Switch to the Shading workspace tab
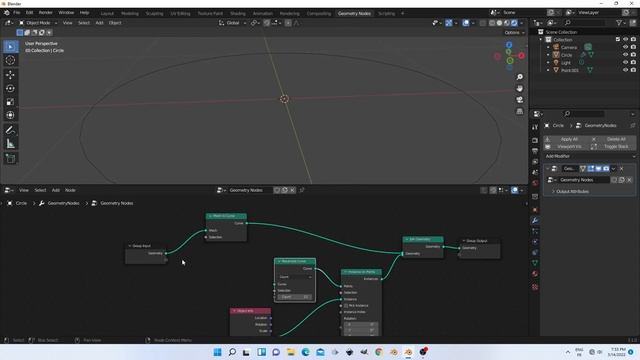Viewport: 640px width, 360px height. tap(238, 13)
